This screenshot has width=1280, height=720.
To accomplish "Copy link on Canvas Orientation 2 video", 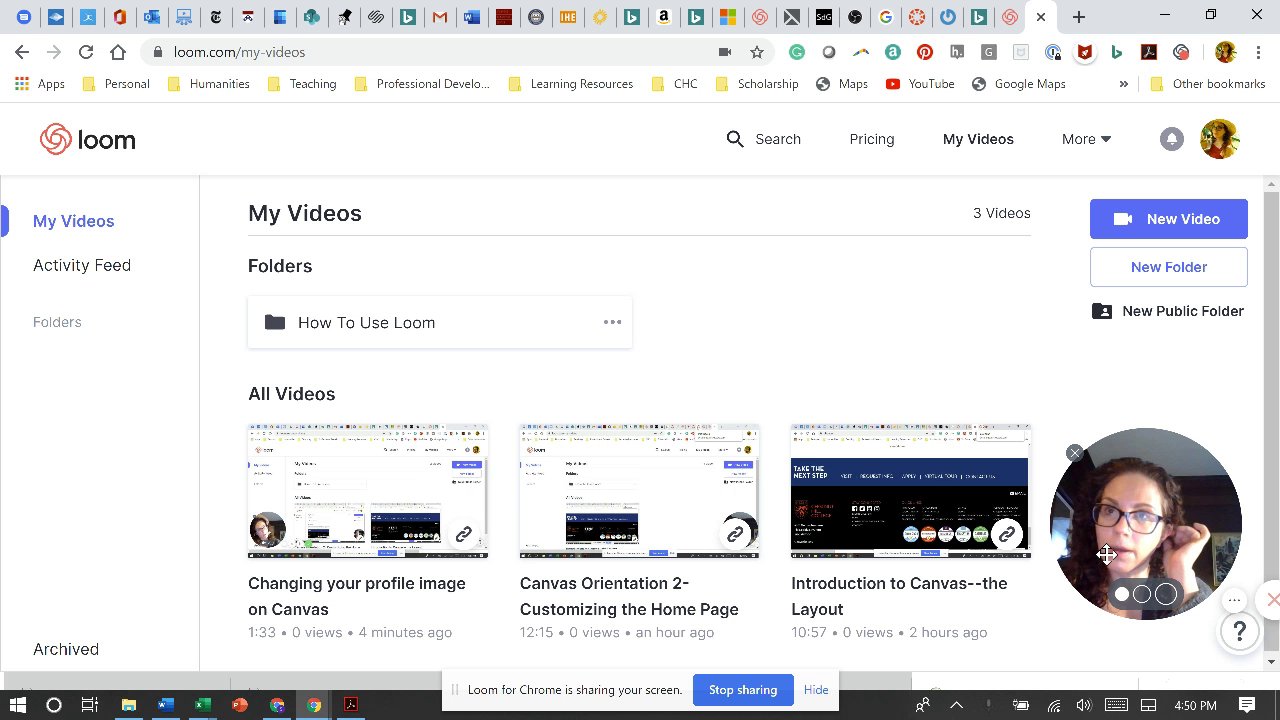I will pos(735,535).
